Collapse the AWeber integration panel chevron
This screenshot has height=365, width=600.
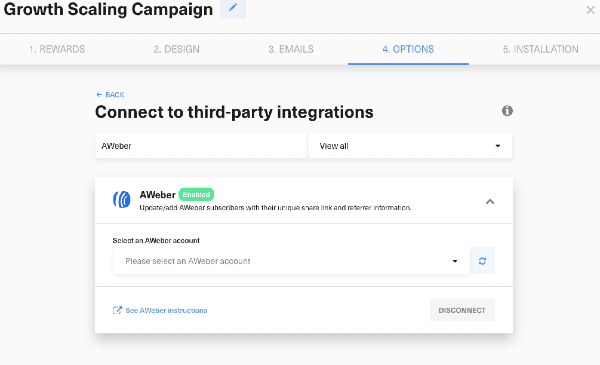click(x=490, y=202)
